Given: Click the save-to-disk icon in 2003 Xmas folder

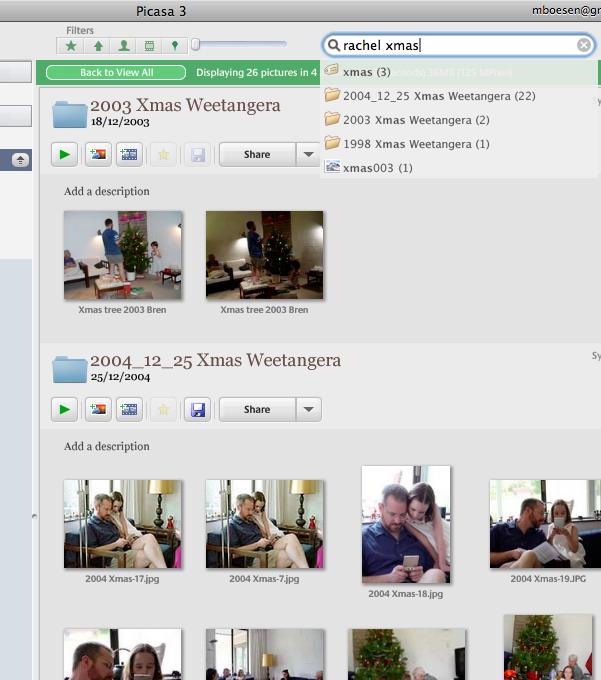Looking at the screenshot, I should click(198, 154).
